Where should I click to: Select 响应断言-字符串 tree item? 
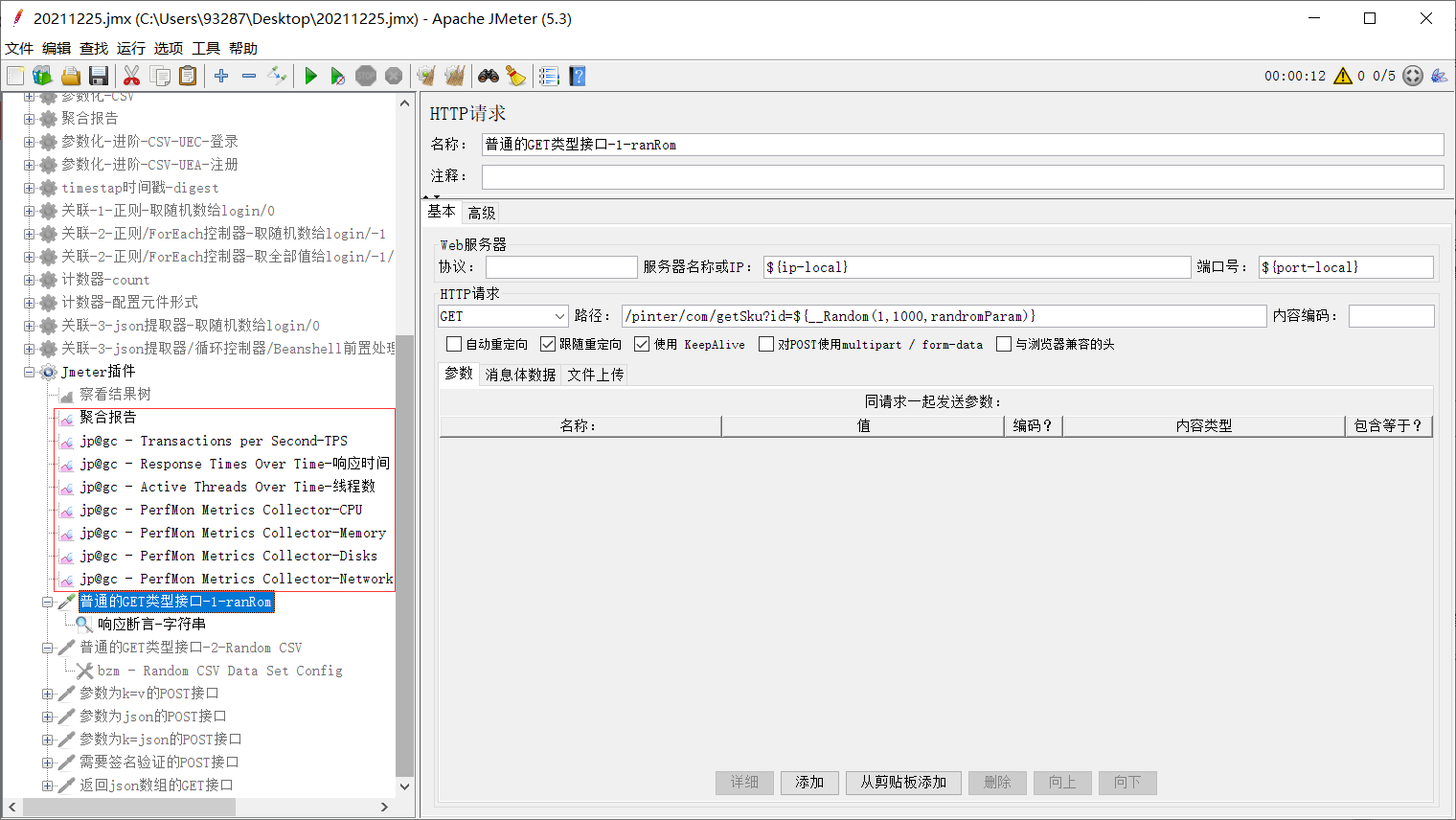(x=151, y=624)
